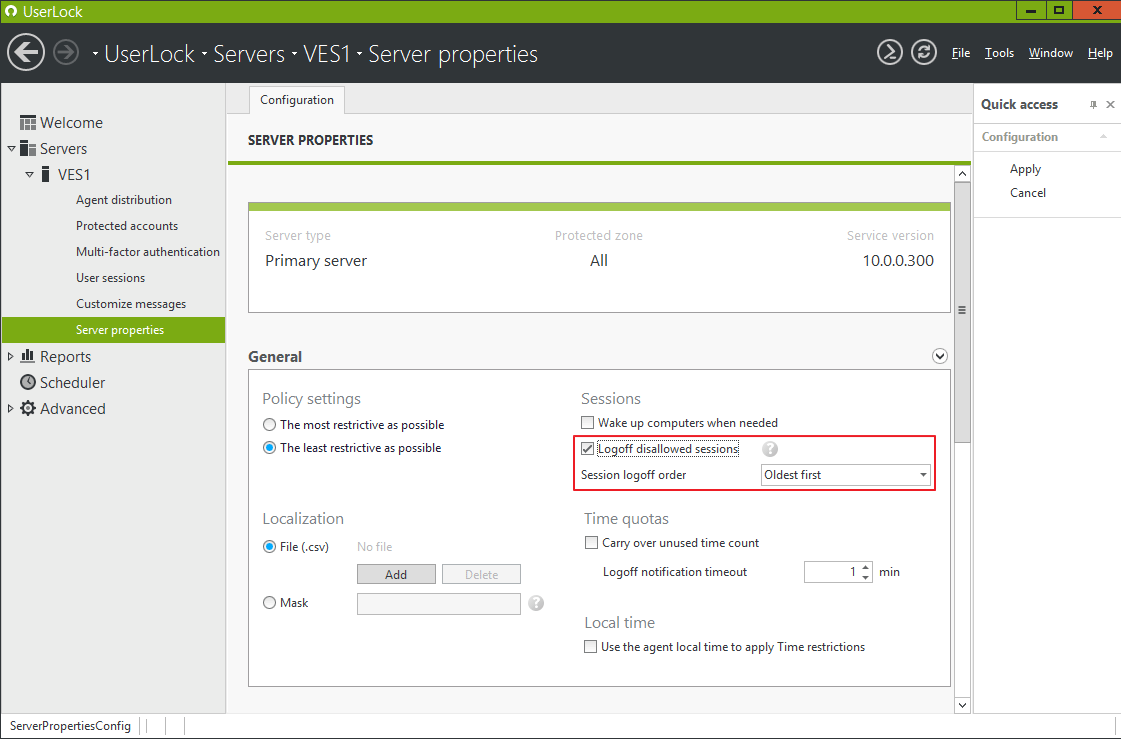Check Use the agent local time option
This screenshot has height=739, width=1121.
(x=591, y=647)
